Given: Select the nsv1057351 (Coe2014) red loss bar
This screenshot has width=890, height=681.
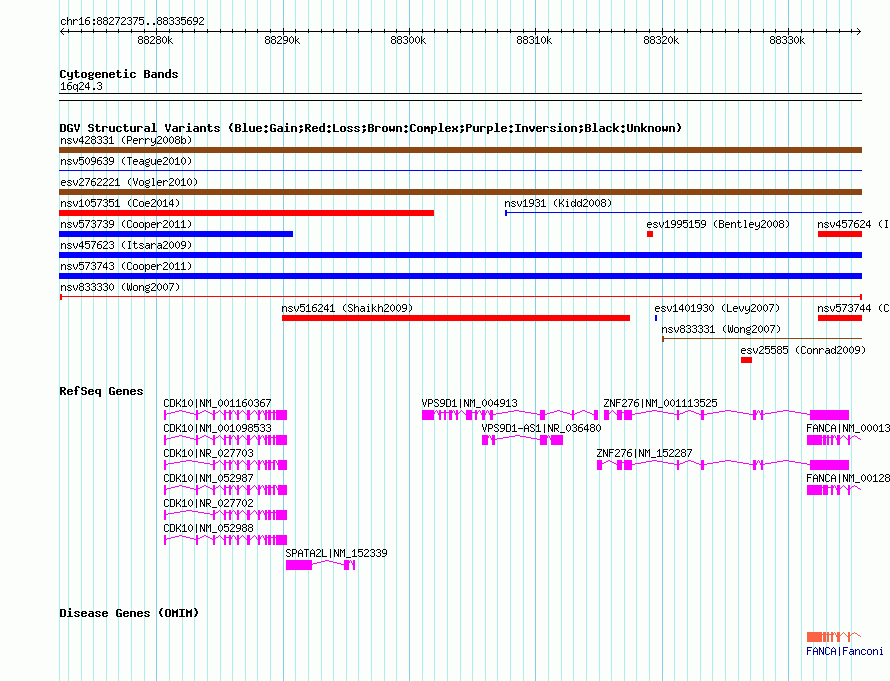Looking at the screenshot, I should [x=246, y=213].
